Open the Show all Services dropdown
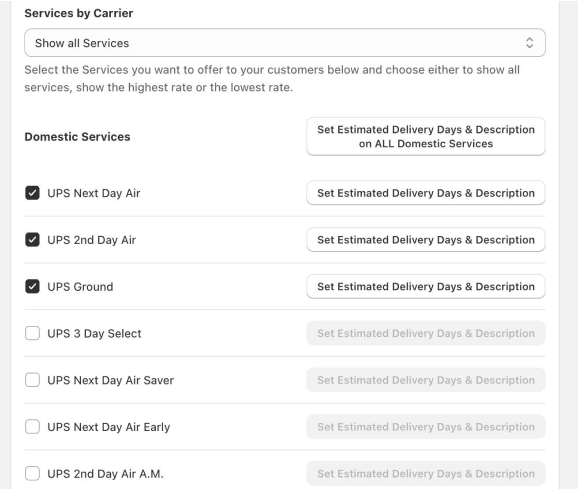The width and height of the screenshot is (579, 489). tap(285, 43)
